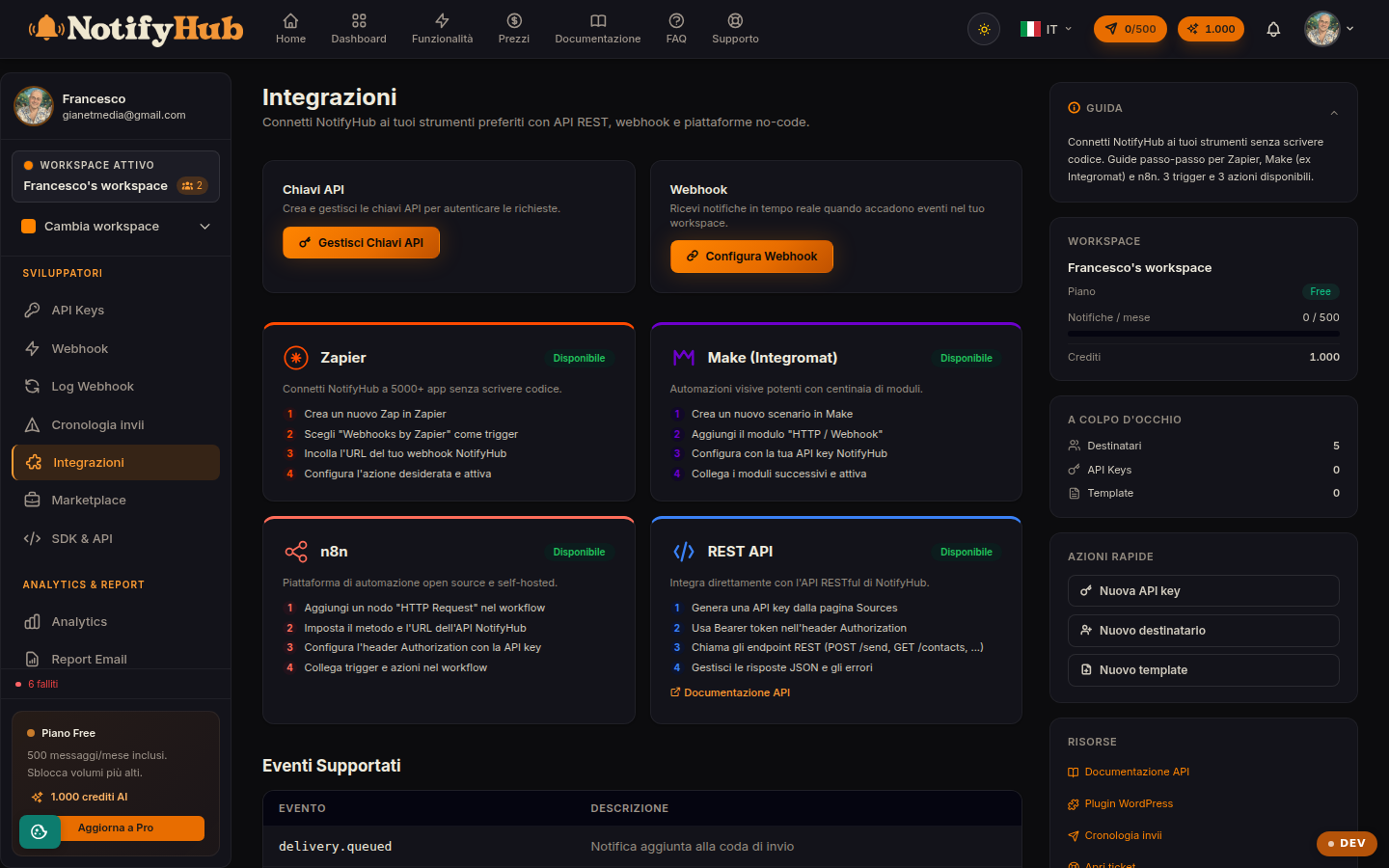Image resolution: width=1389 pixels, height=868 pixels.
Task: Open the notifications bell
Action: (1273, 29)
